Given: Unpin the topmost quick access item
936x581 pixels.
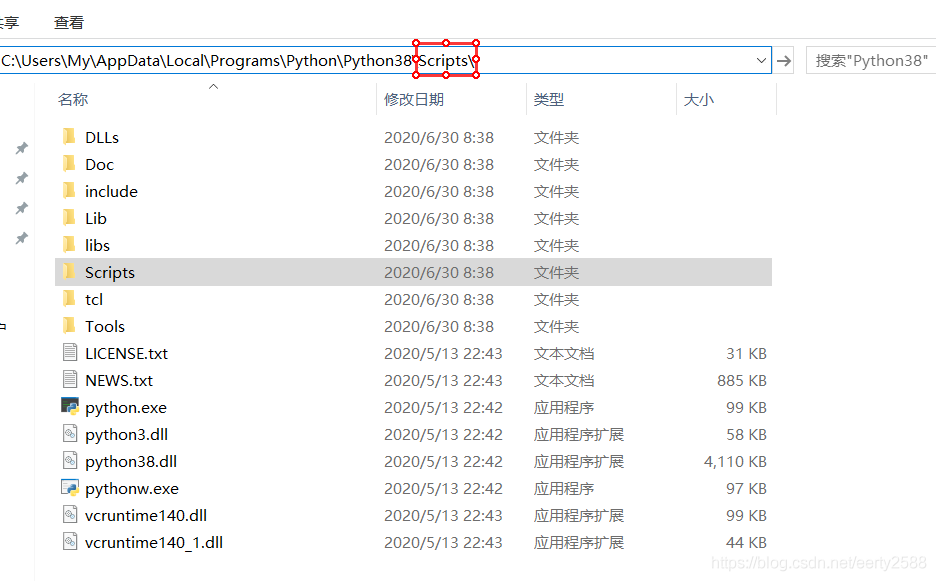Looking at the screenshot, I should click(x=21, y=148).
